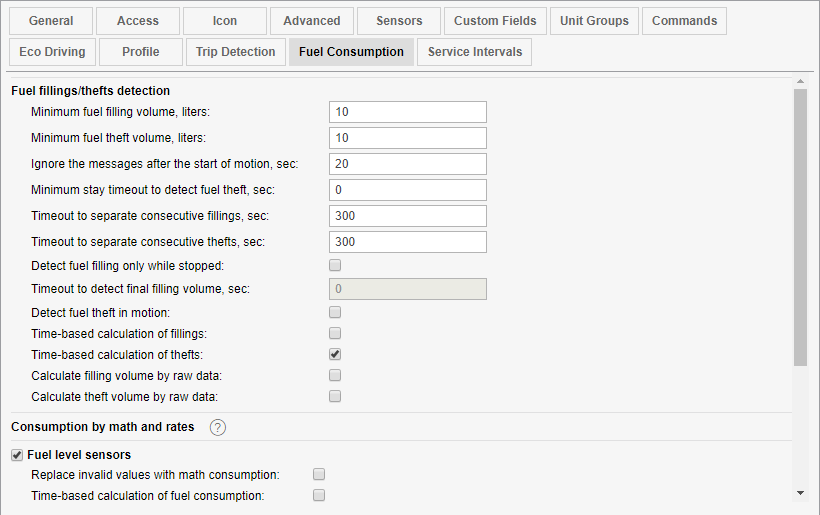
Task: Focus the Minimum fuel theft volume input
Action: tap(407, 138)
